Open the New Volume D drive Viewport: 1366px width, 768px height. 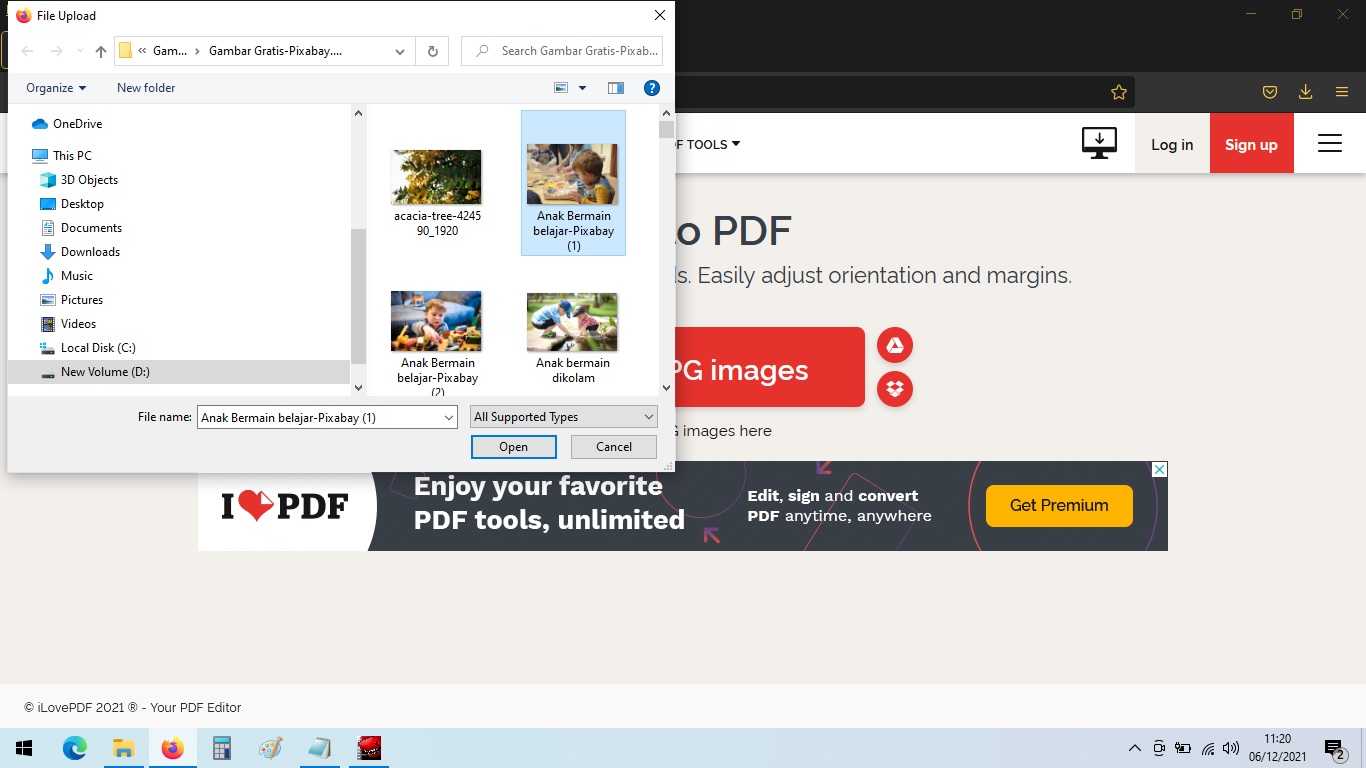104,371
